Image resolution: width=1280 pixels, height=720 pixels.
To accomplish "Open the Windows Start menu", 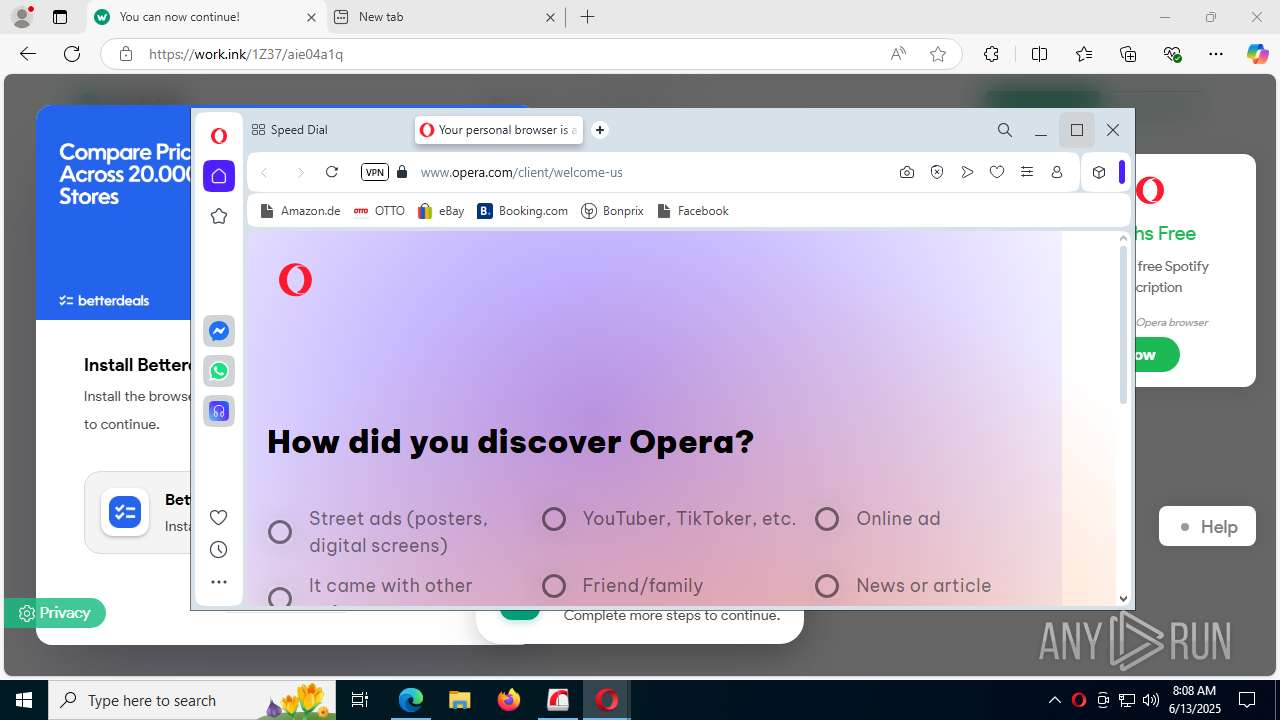I will [x=24, y=700].
